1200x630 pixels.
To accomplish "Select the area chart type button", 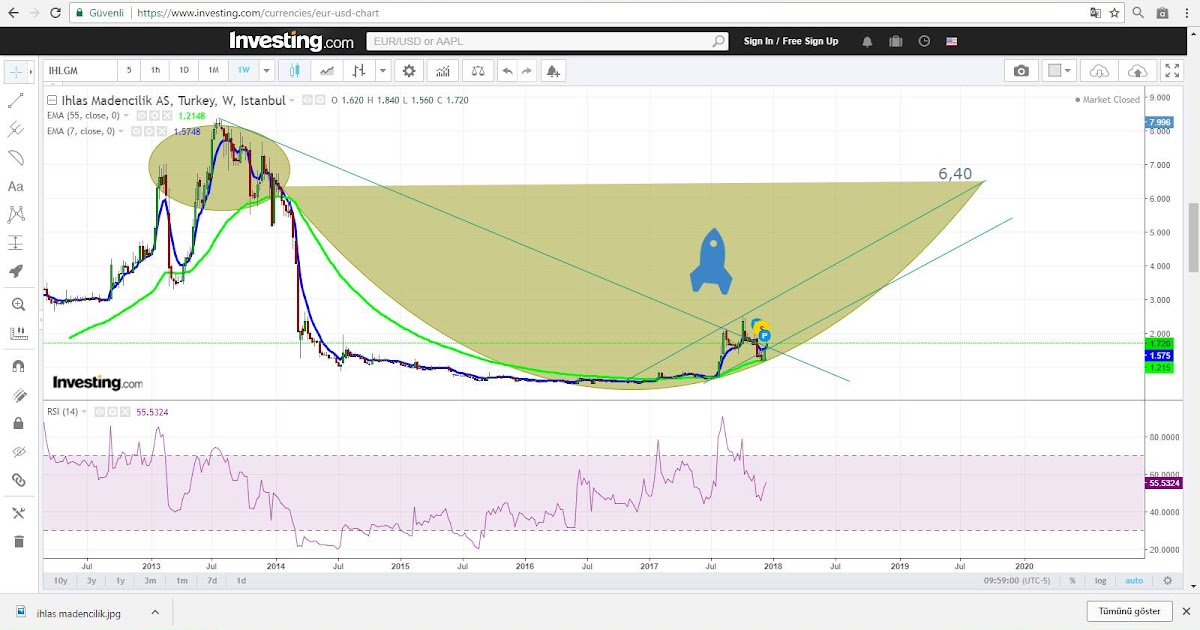I will [327, 71].
